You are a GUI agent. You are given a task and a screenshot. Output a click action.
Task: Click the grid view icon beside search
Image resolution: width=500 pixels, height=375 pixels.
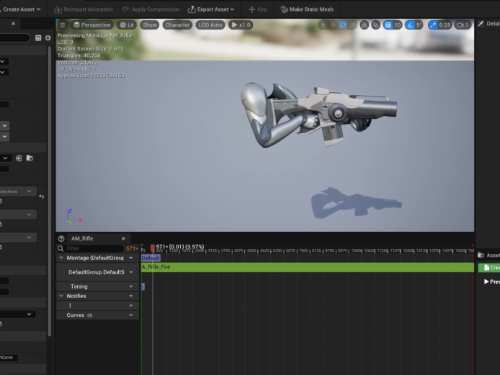pyautogui.click(x=38, y=38)
